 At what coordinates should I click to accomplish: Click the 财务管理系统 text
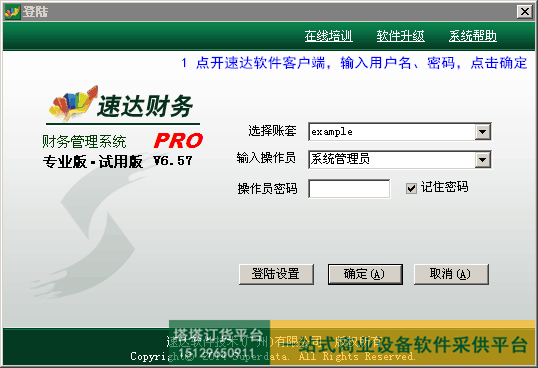pyautogui.click(x=84, y=141)
